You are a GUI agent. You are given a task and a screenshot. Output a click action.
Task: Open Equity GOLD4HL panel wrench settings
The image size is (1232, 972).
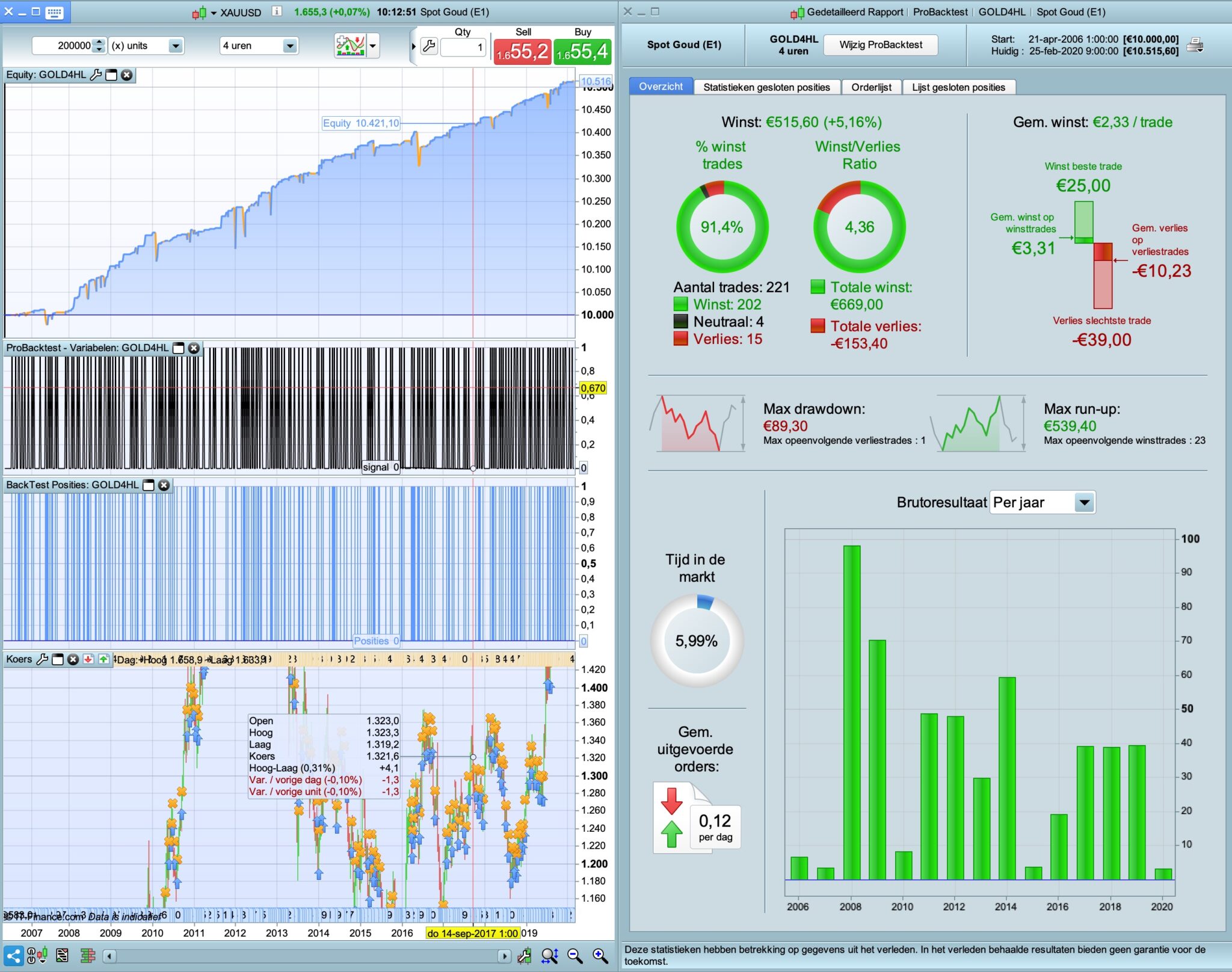[x=96, y=75]
